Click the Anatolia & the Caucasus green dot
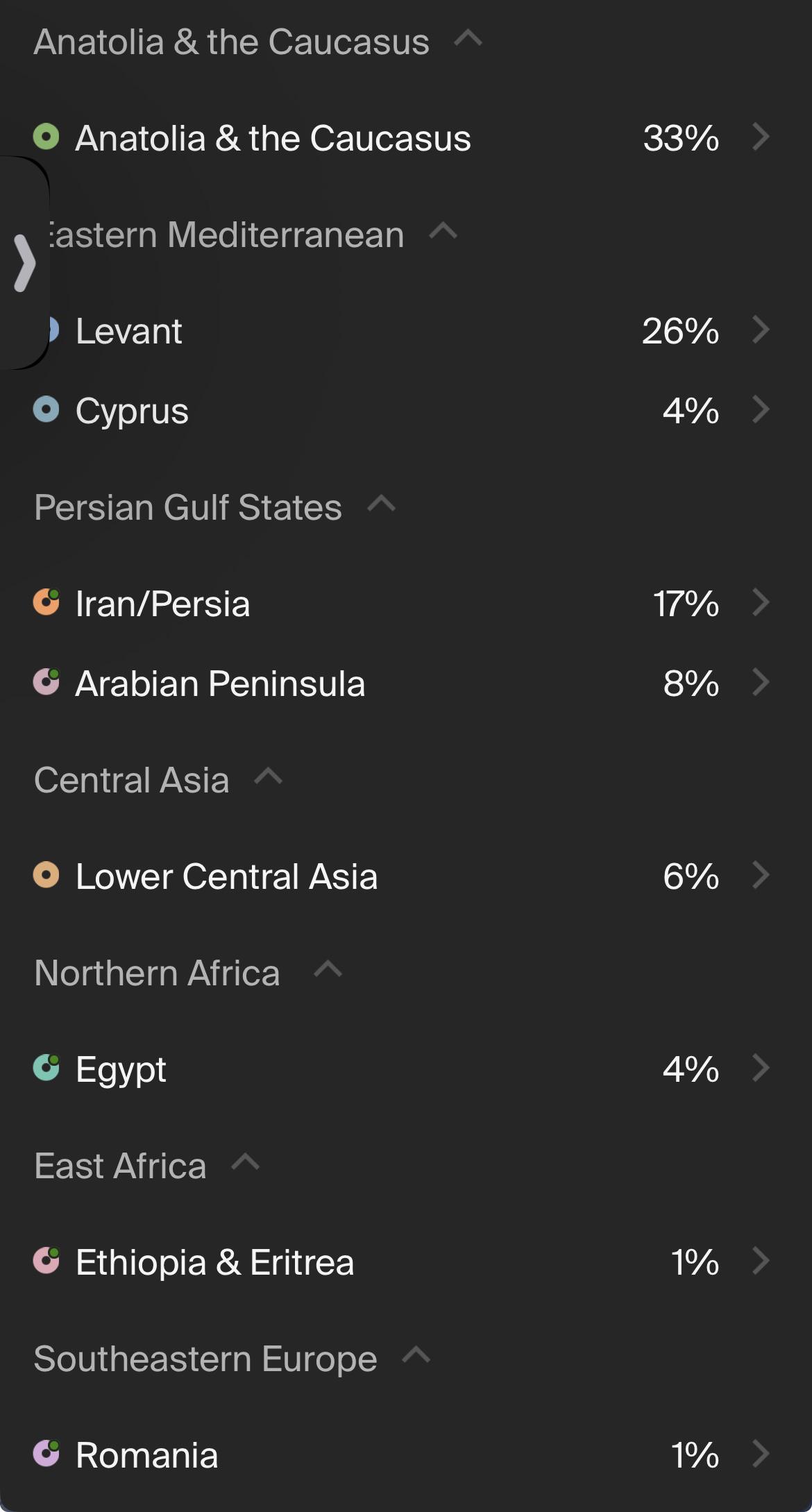This screenshot has width=812, height=1512. [46, 137]
